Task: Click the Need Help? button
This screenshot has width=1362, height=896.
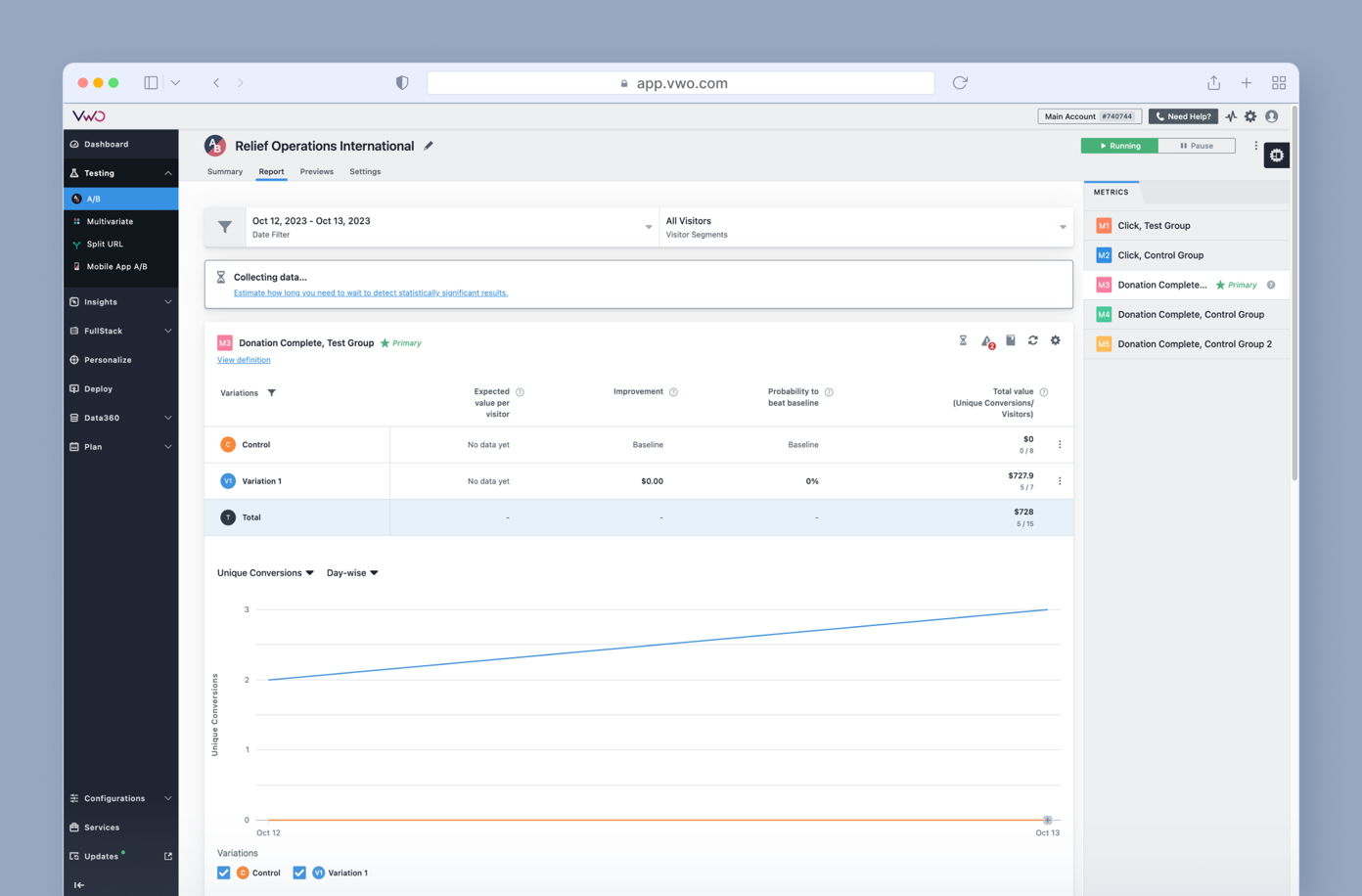Action: pyautogui.click(x=1183, y=116)
